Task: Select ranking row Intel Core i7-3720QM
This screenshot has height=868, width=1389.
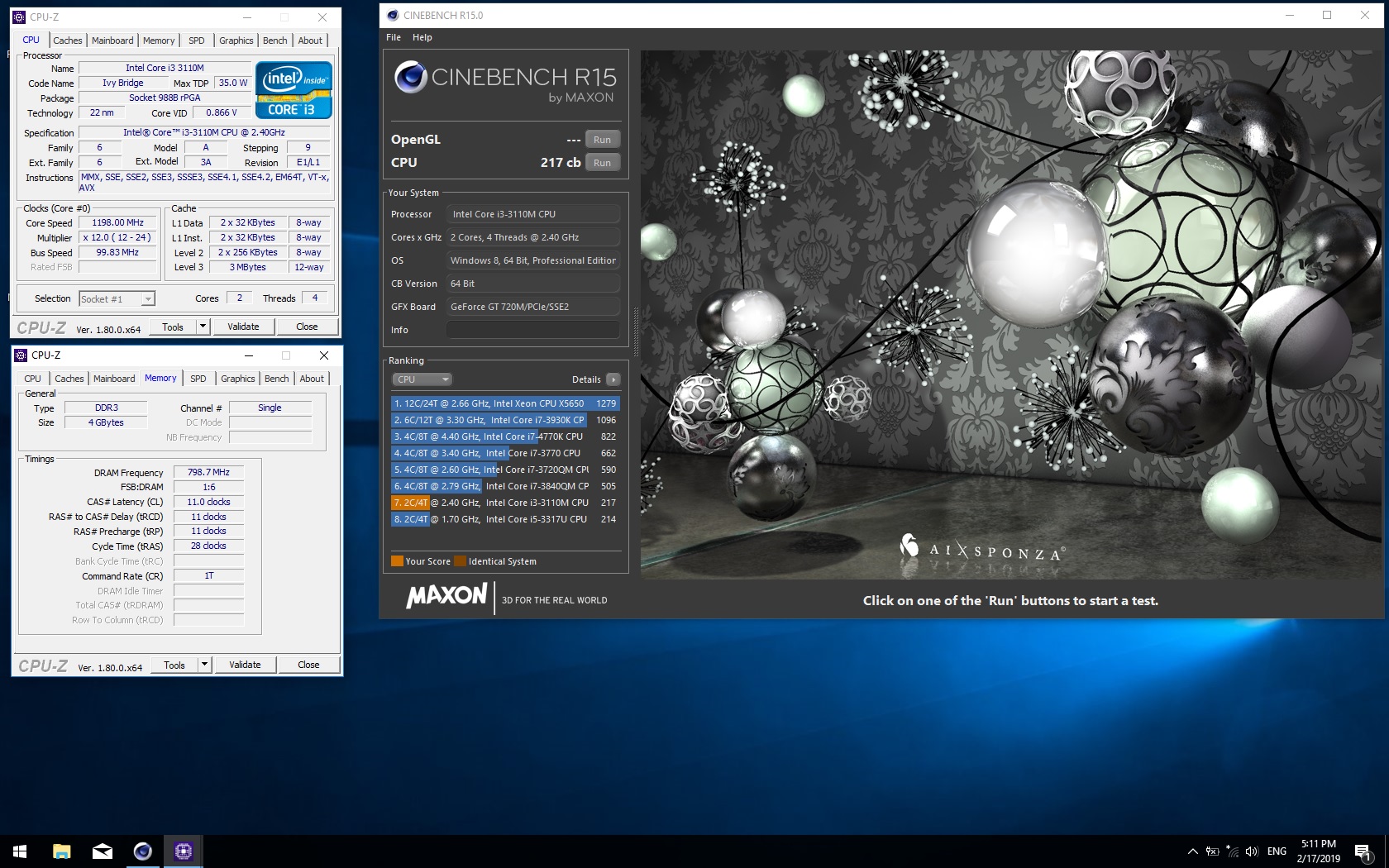Action: click(x=505, y=470)
